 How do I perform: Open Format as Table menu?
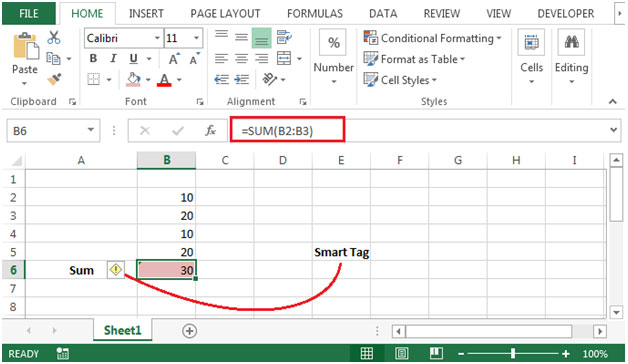(414, 59)
